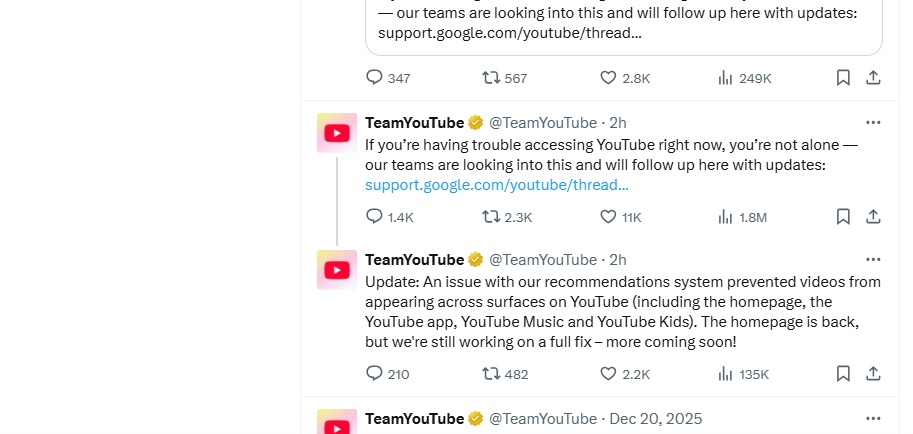The image size is (913, 434).
Task: Open the Dec 20, 2025 timestamp link
Action: coord(655,418)
